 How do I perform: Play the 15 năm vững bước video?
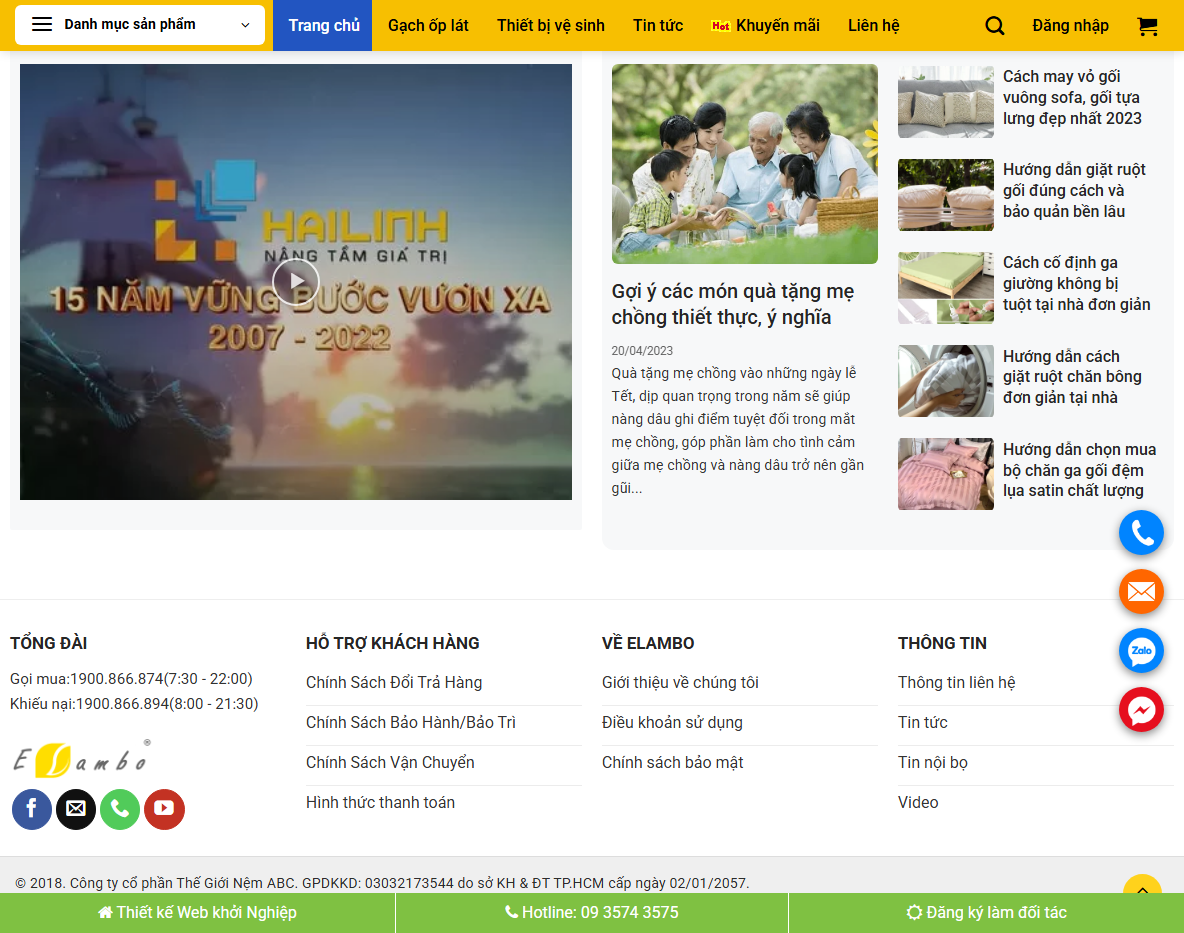tap(296, 282)
